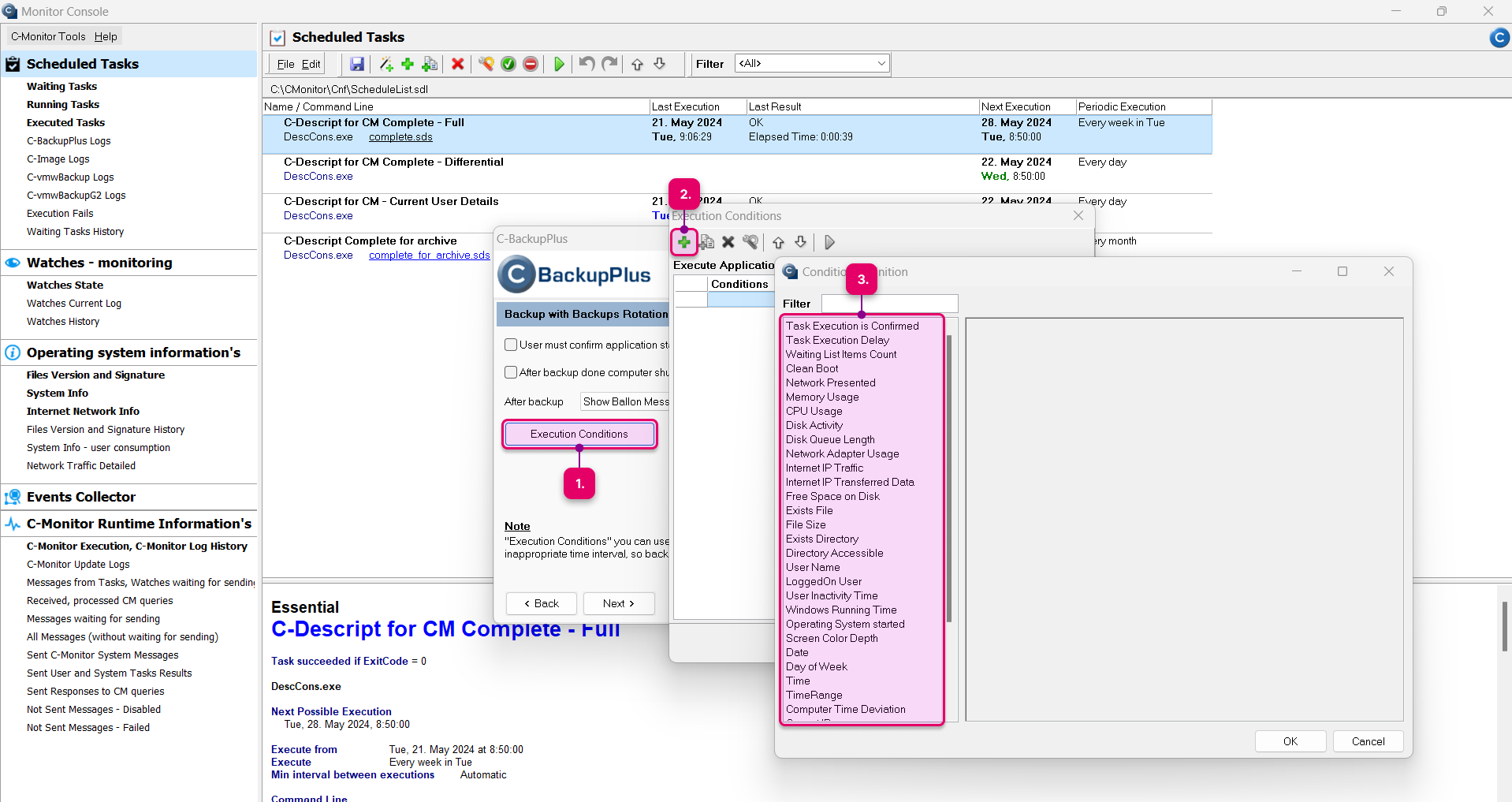Open the C-Monitor Tools menu
Image resolution: width=1512 pixels, height=802 pixels.
tap(48, 36)
